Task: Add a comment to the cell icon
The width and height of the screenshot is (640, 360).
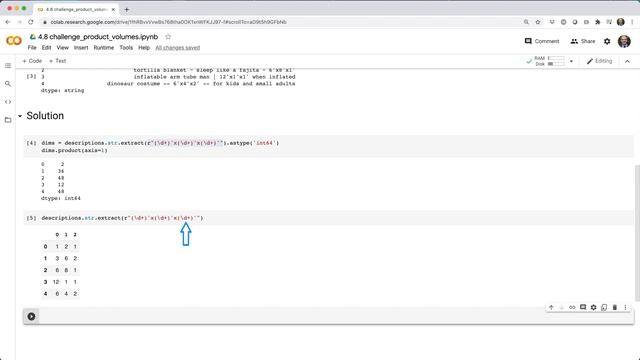Action: [x=583, y=307]
